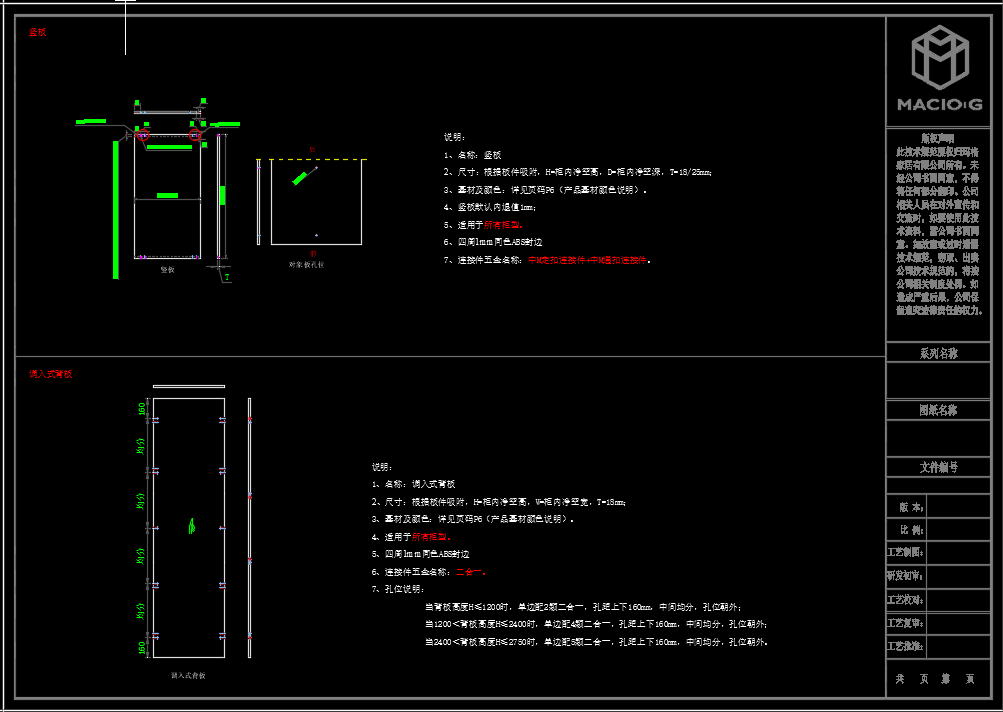Screen dimensions: 1003x712
Task: Select the right red circle hole marker
Action: (x=195, y=134)
